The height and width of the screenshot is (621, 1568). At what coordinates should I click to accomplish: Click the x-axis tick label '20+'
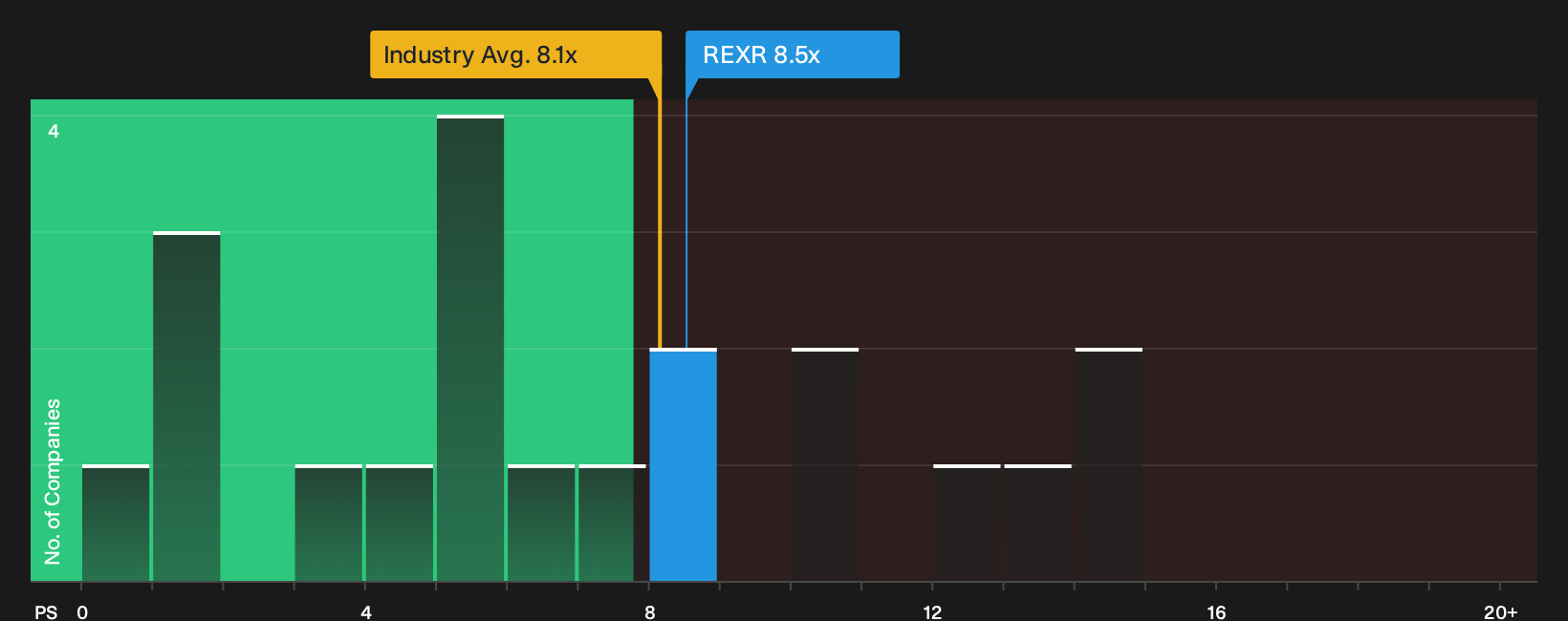tap(1501, 612)
